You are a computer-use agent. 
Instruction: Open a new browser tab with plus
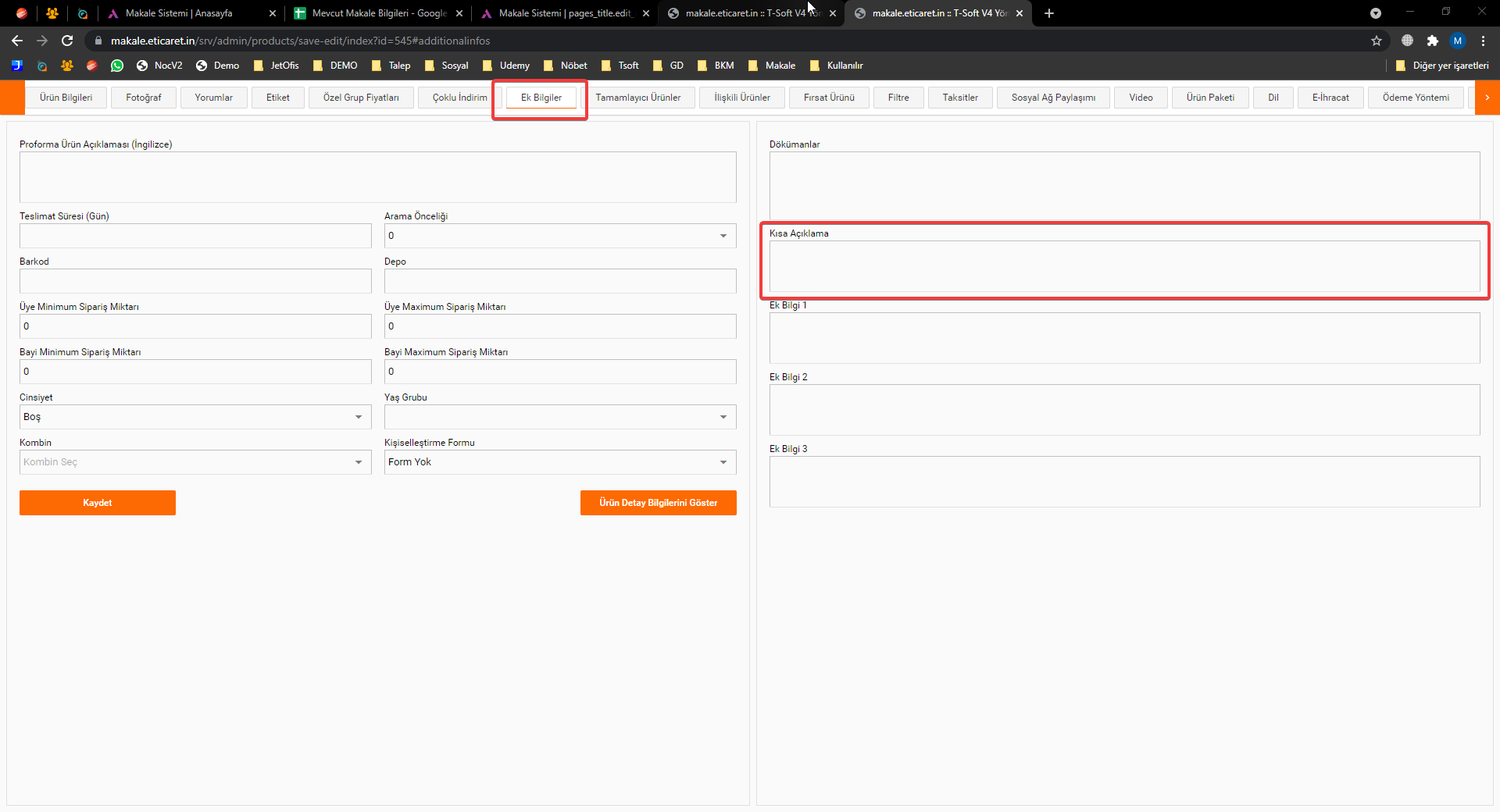(x=1049, y=13)
